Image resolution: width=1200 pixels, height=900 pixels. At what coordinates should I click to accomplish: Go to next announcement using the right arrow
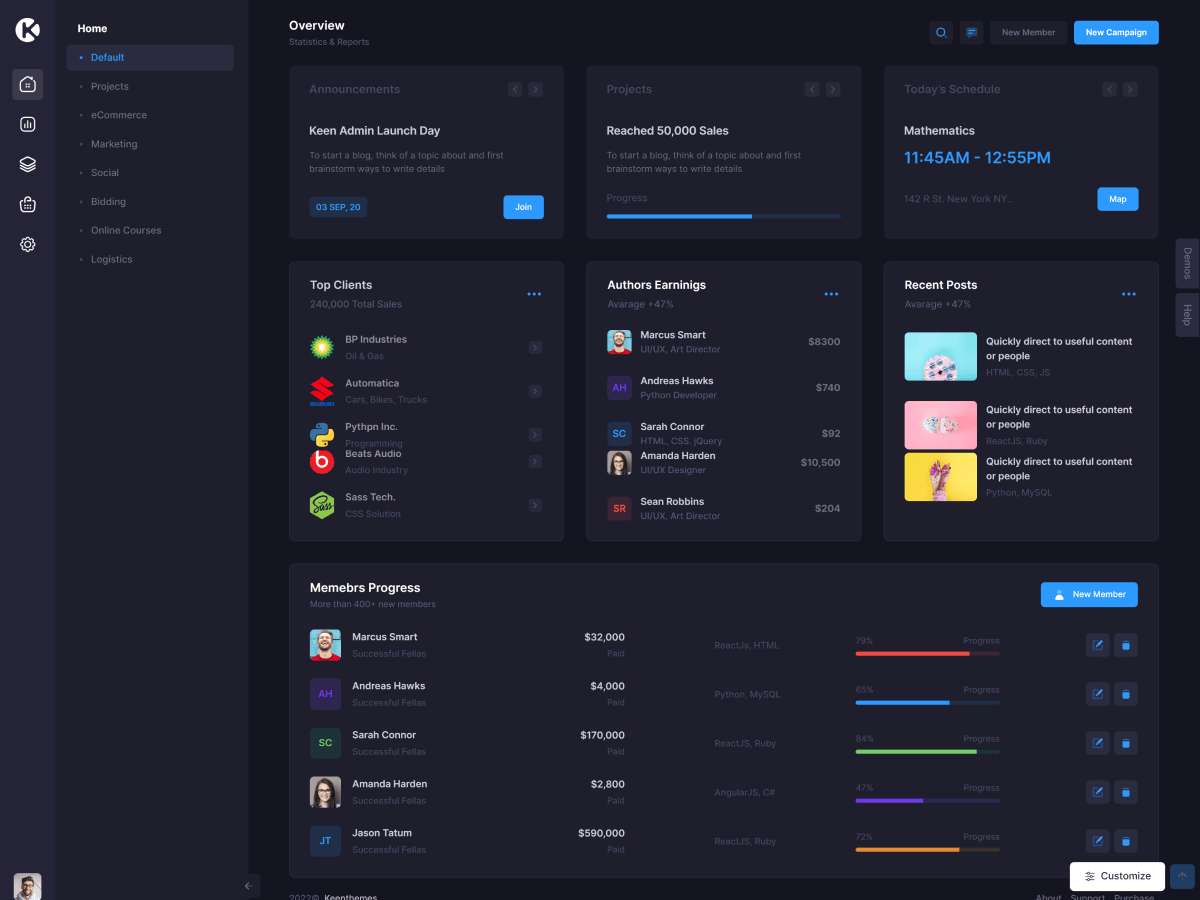coord(536,90)
